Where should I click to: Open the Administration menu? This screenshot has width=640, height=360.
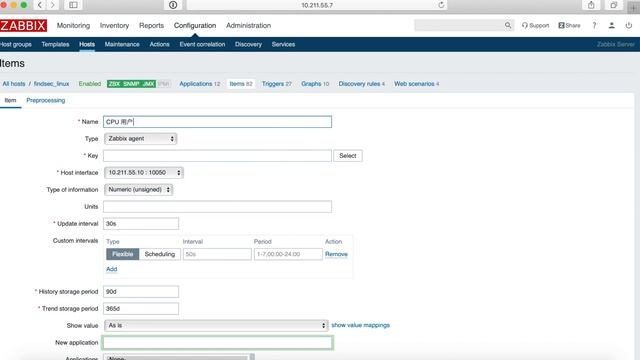(249, 25)
